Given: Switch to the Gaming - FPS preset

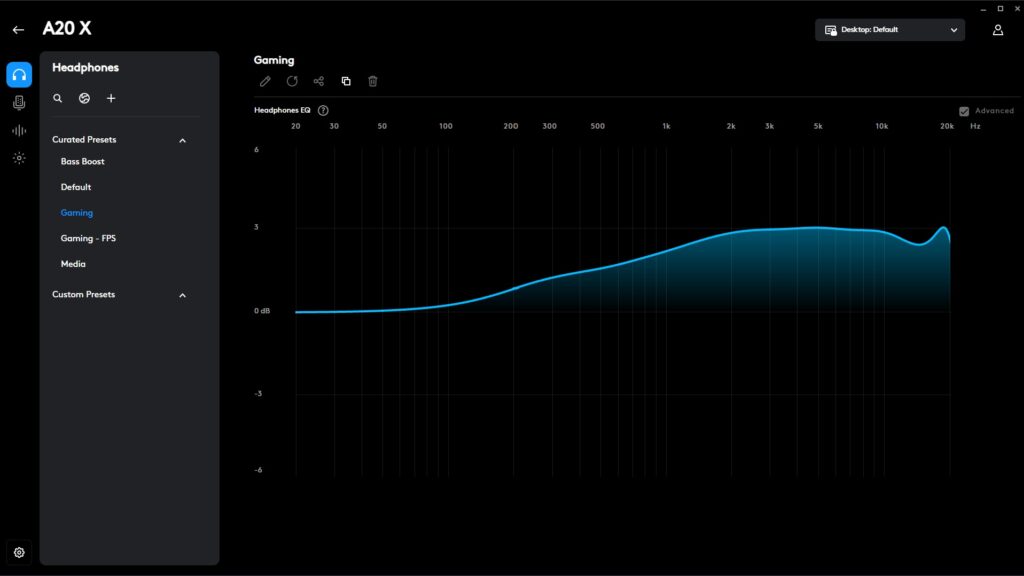Looking at the screenshot, I should point(87,238).
